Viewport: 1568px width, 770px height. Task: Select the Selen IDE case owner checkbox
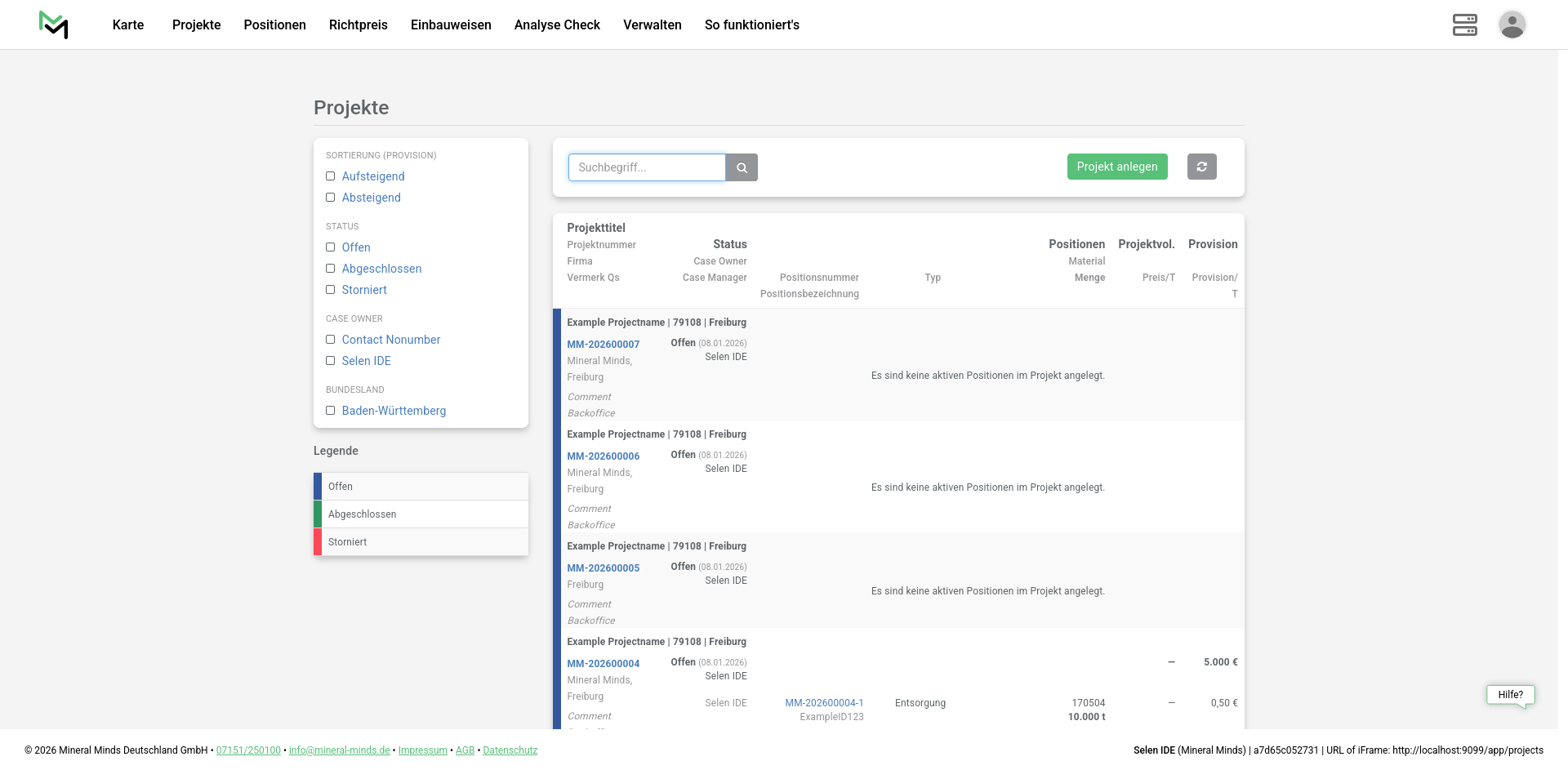[331, 361]
